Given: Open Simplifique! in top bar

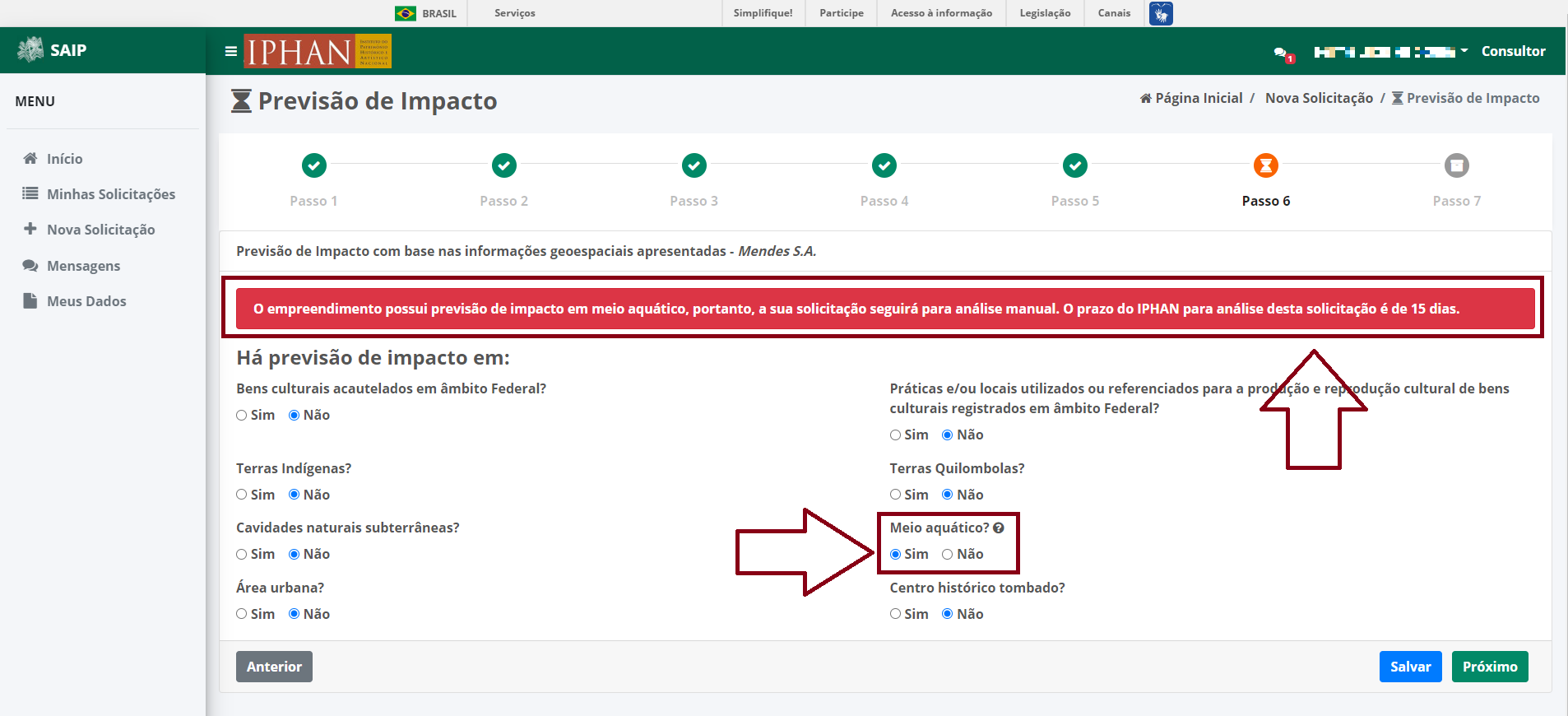Looking at the screenshot, I should pos(763,13).
